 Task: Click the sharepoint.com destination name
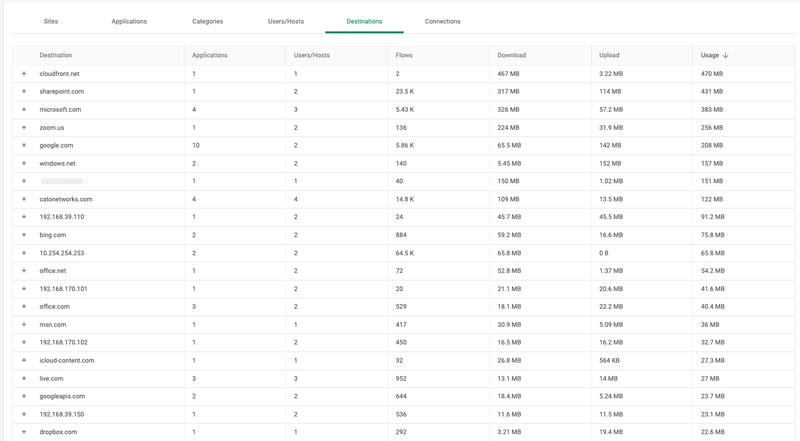[x=62, y=91]
